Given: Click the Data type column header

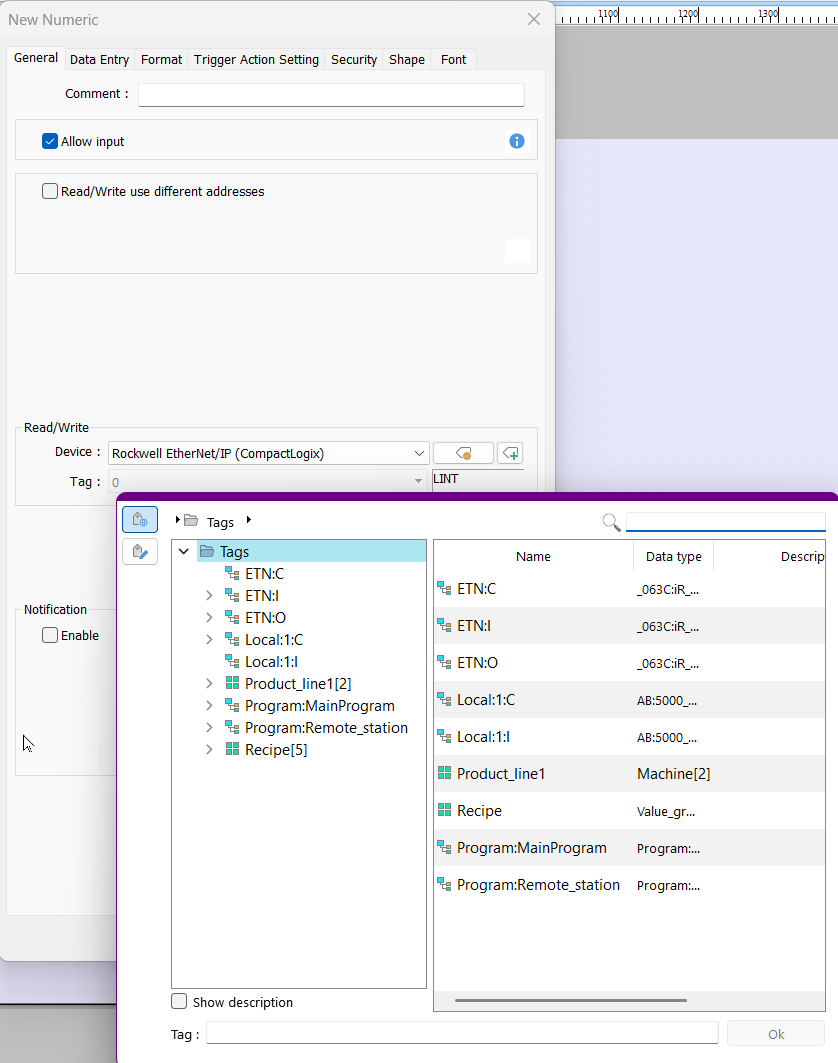Looking at the screenshot, I should [x=673, y=556].
